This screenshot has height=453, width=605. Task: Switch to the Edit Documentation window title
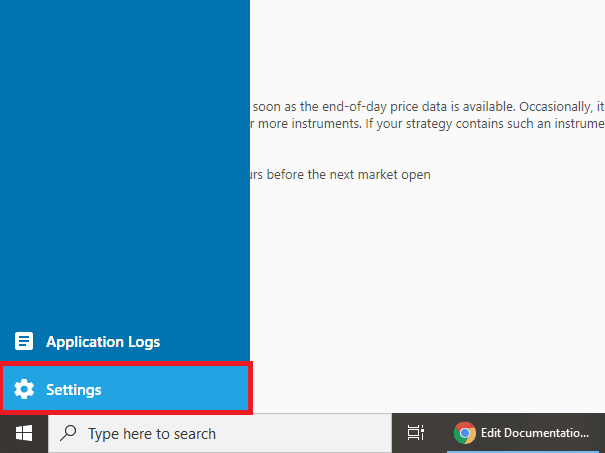535,433
